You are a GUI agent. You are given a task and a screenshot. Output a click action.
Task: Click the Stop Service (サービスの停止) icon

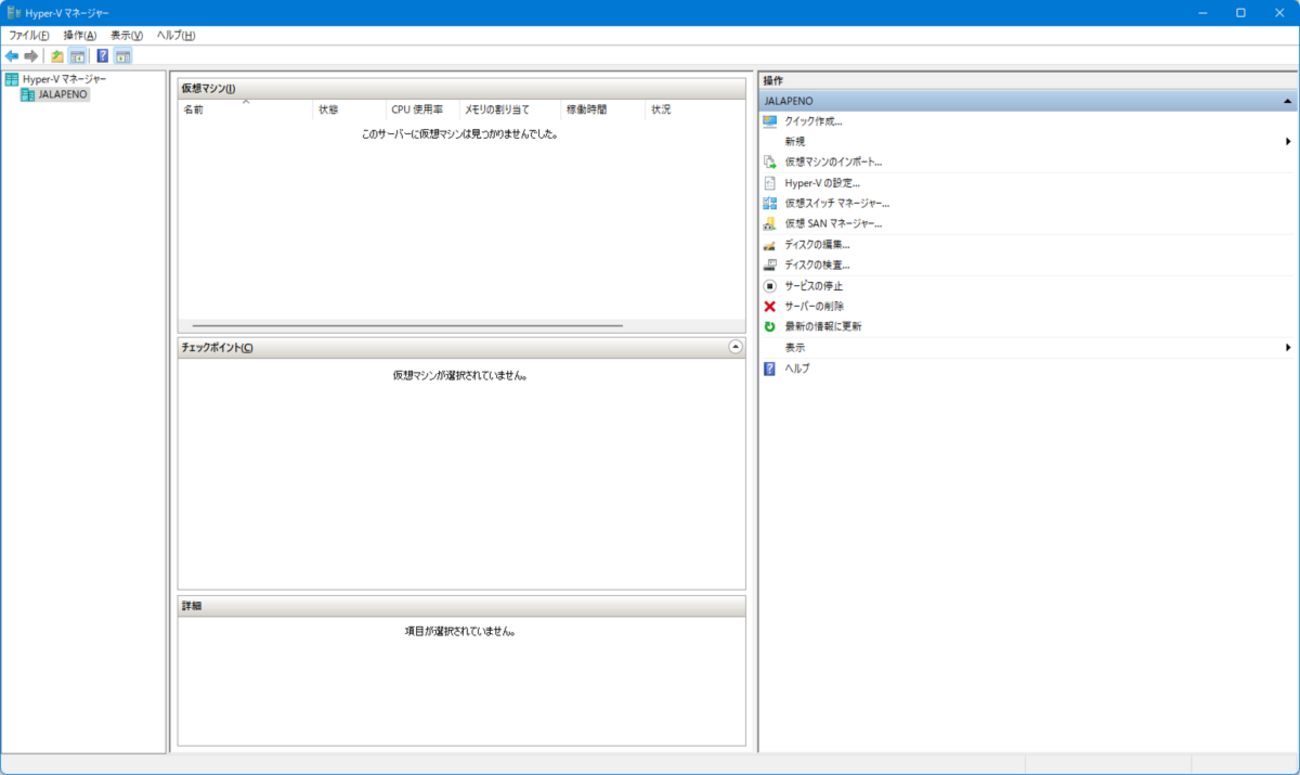click(769, 286)
